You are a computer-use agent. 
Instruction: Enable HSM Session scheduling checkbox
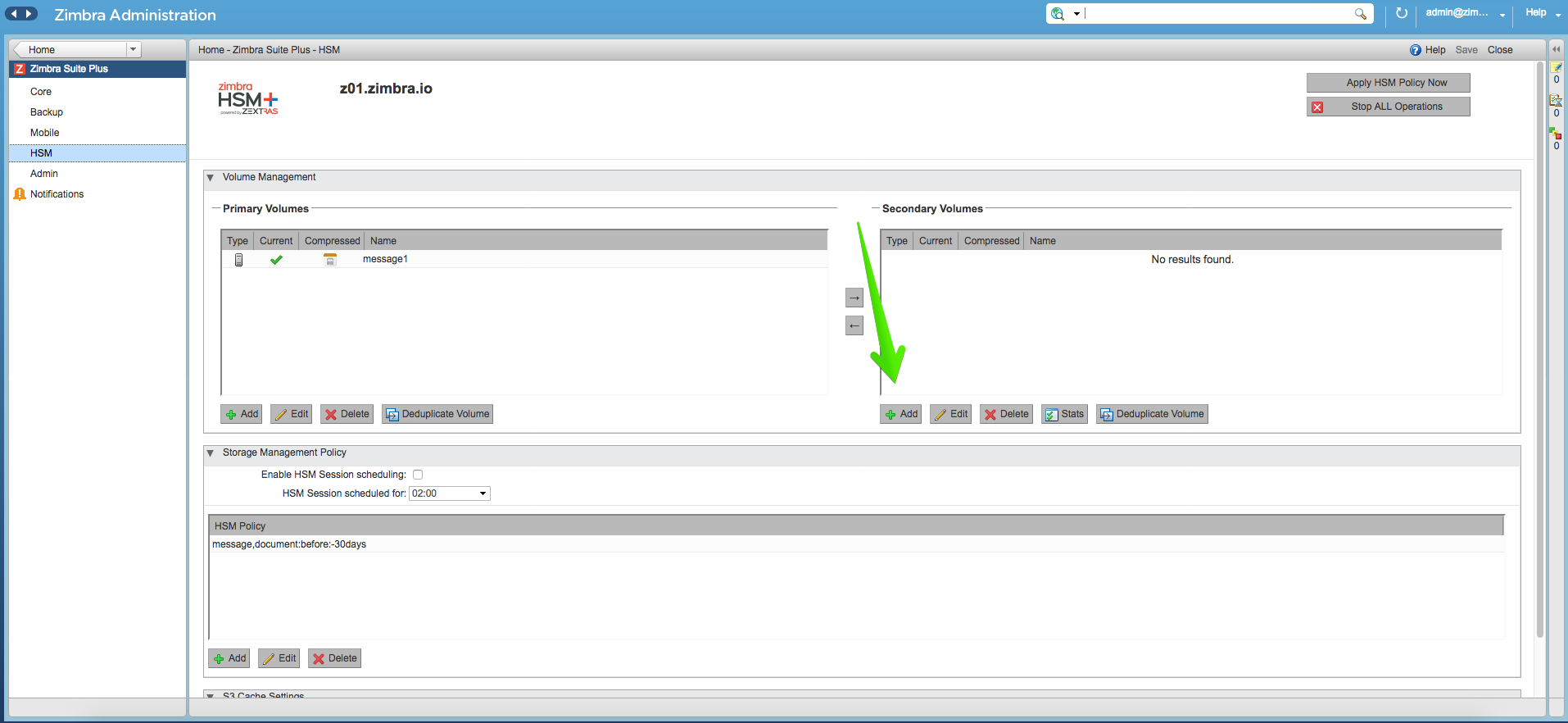click(x=418, y=475)
